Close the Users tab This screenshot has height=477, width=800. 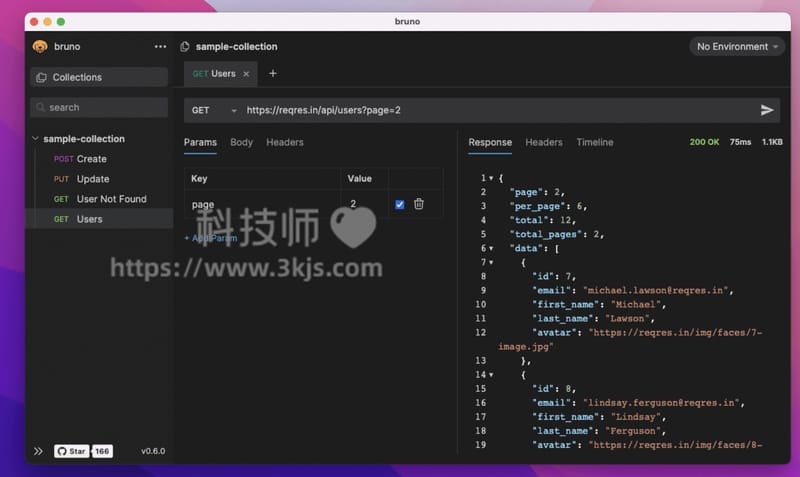coord(246,74)
